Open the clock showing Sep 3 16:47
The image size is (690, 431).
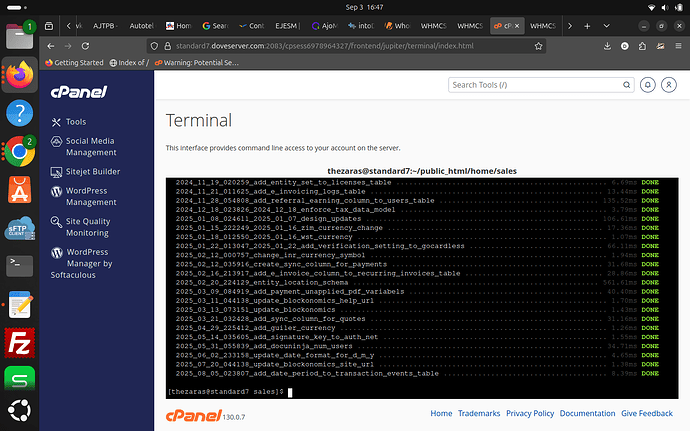364,7
